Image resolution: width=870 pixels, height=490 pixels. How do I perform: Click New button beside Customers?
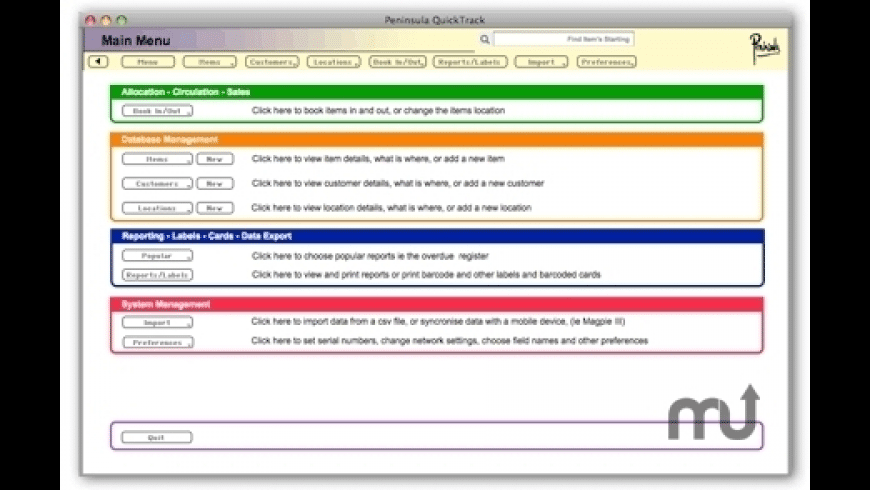pos(215,184)
